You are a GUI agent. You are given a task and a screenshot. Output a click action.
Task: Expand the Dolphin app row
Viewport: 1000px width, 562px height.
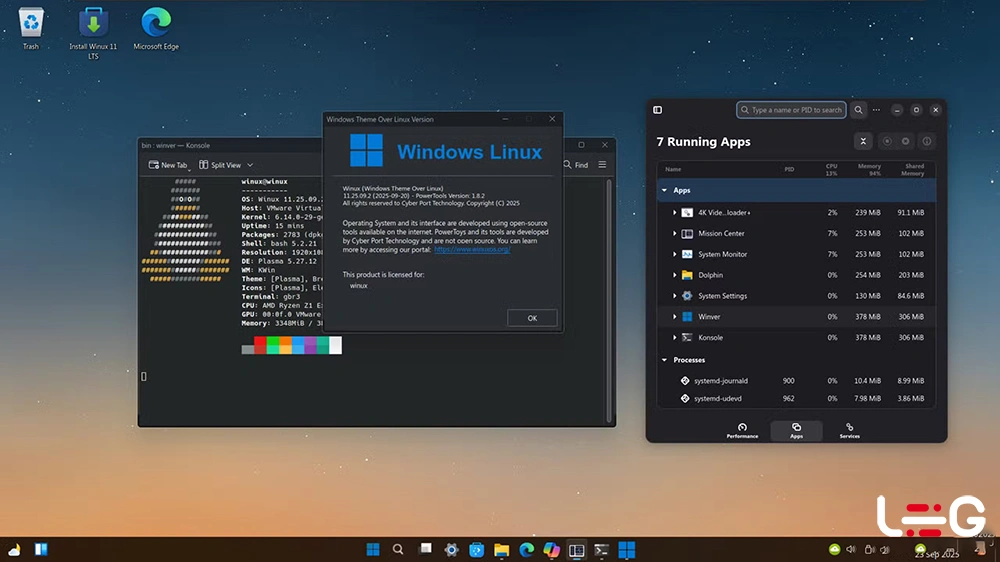675,275
